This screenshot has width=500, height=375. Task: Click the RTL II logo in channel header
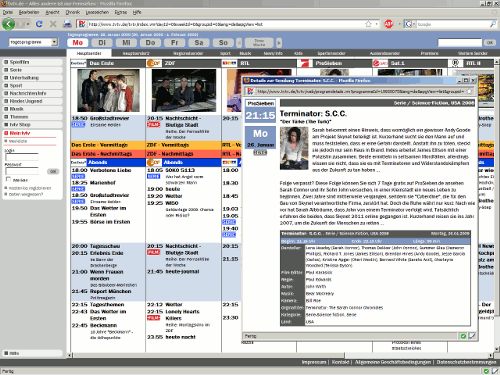tap(455, 63)
